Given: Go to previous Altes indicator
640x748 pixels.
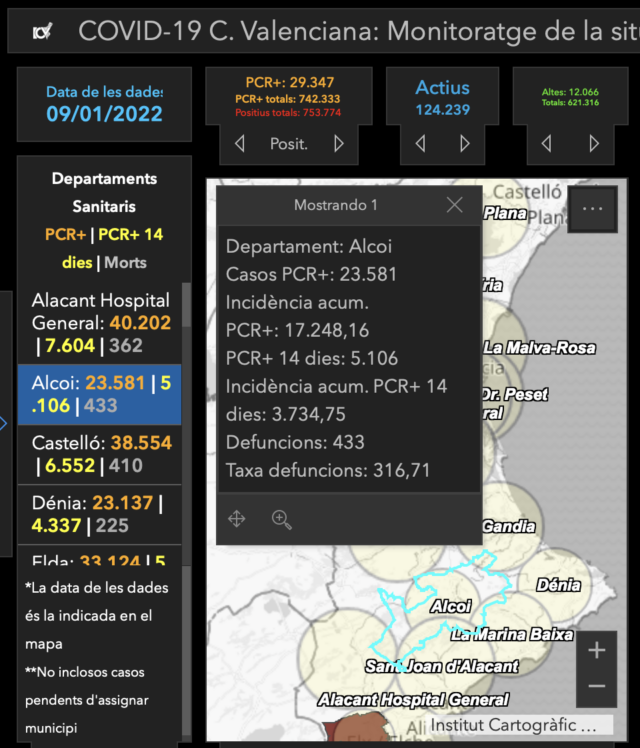Looking at the screenshot, I should coord(546,144).
